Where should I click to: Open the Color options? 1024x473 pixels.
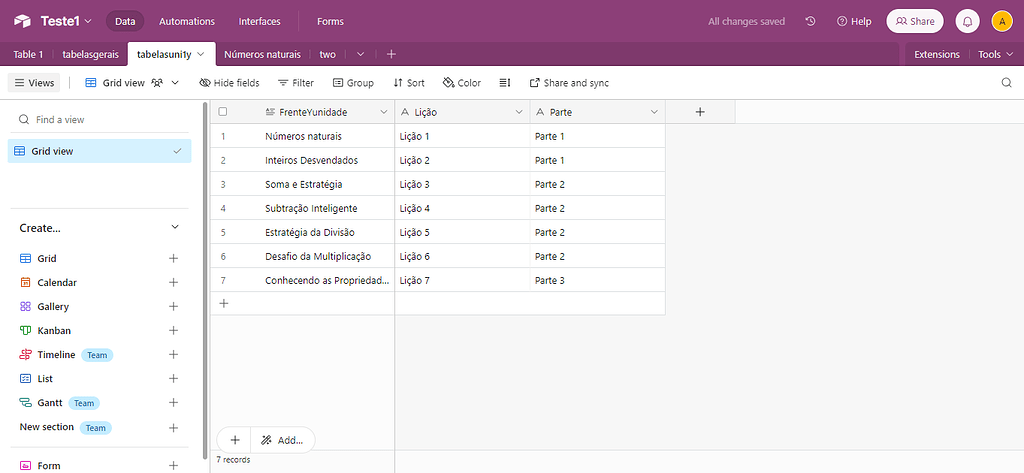coord(462,83)
